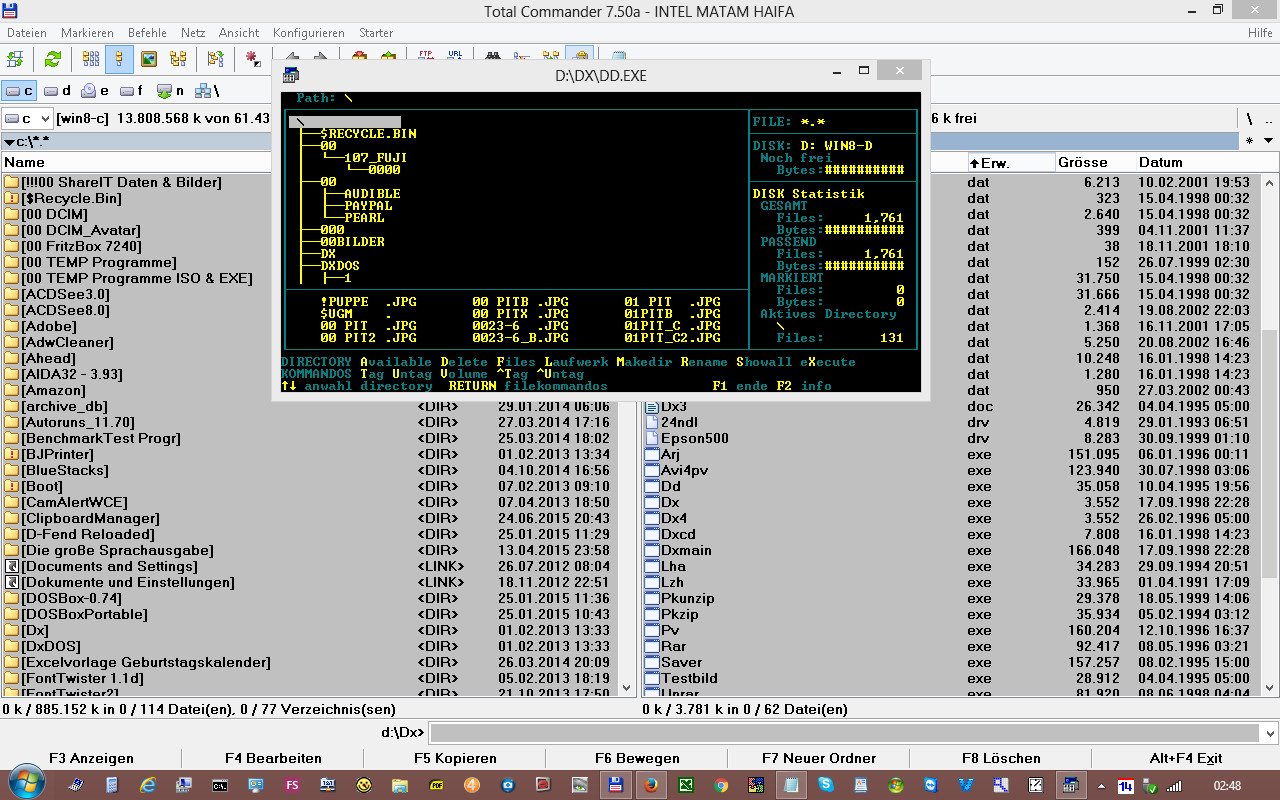This screenshot has height=800, width=1280.
Task: Click F3 Anzeigen button
Action: click(91, 758)
